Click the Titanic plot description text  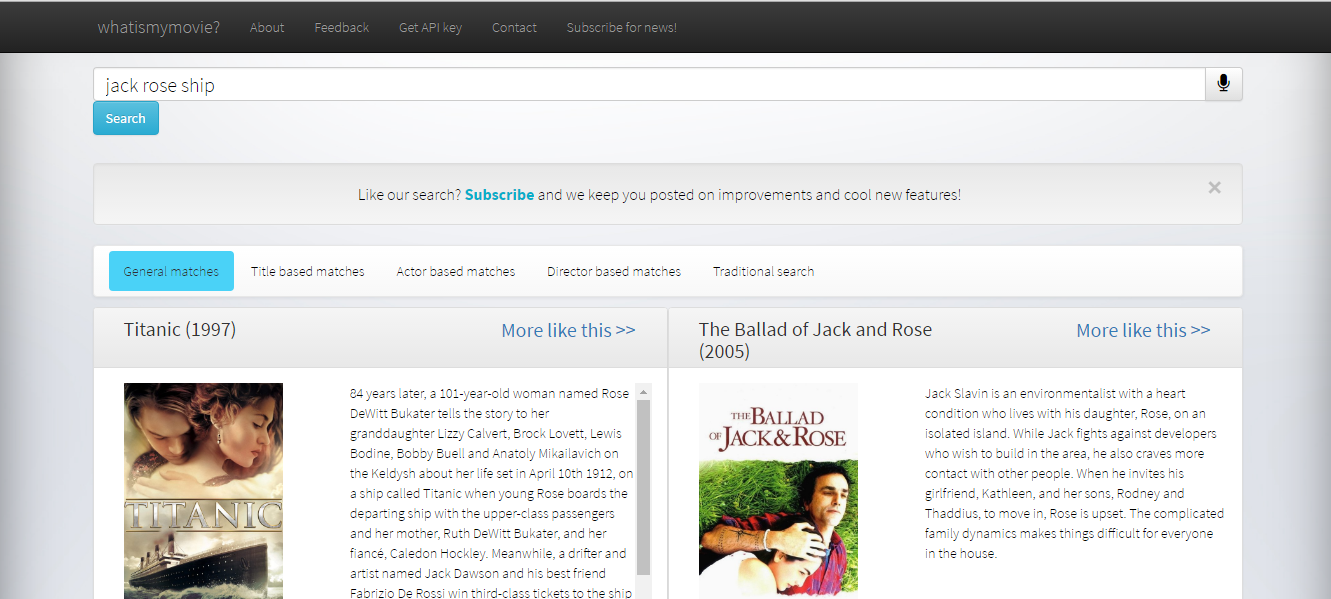tap(492, 492)
